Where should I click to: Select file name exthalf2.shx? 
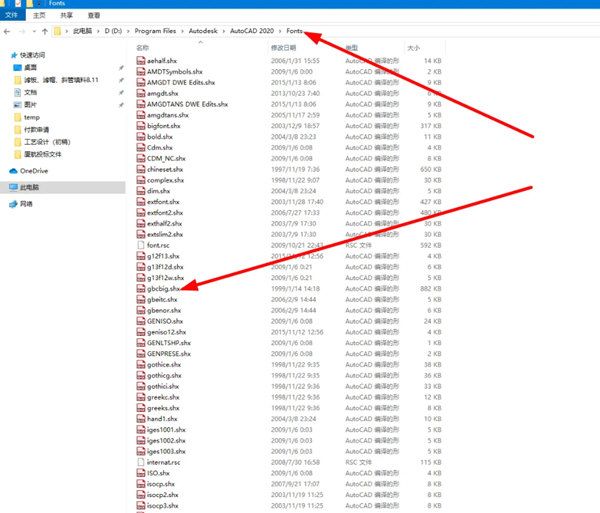[x=165, y=223]
